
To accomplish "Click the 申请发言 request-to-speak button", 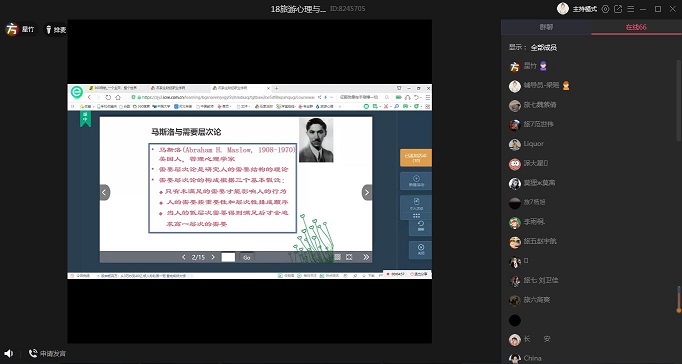I will (x=47, y=354).
